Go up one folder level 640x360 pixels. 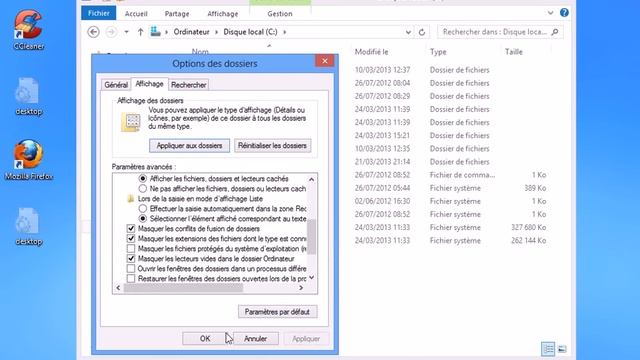click(140, 32)
